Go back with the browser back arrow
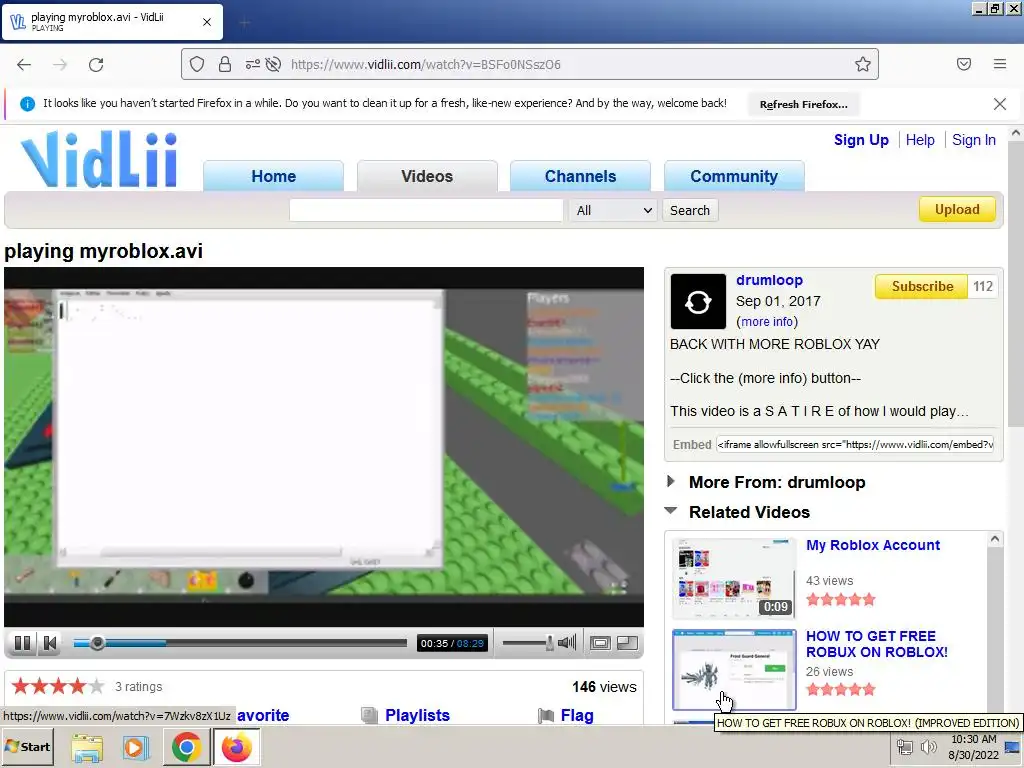1024x768 pixels. (x=24, y=65)
